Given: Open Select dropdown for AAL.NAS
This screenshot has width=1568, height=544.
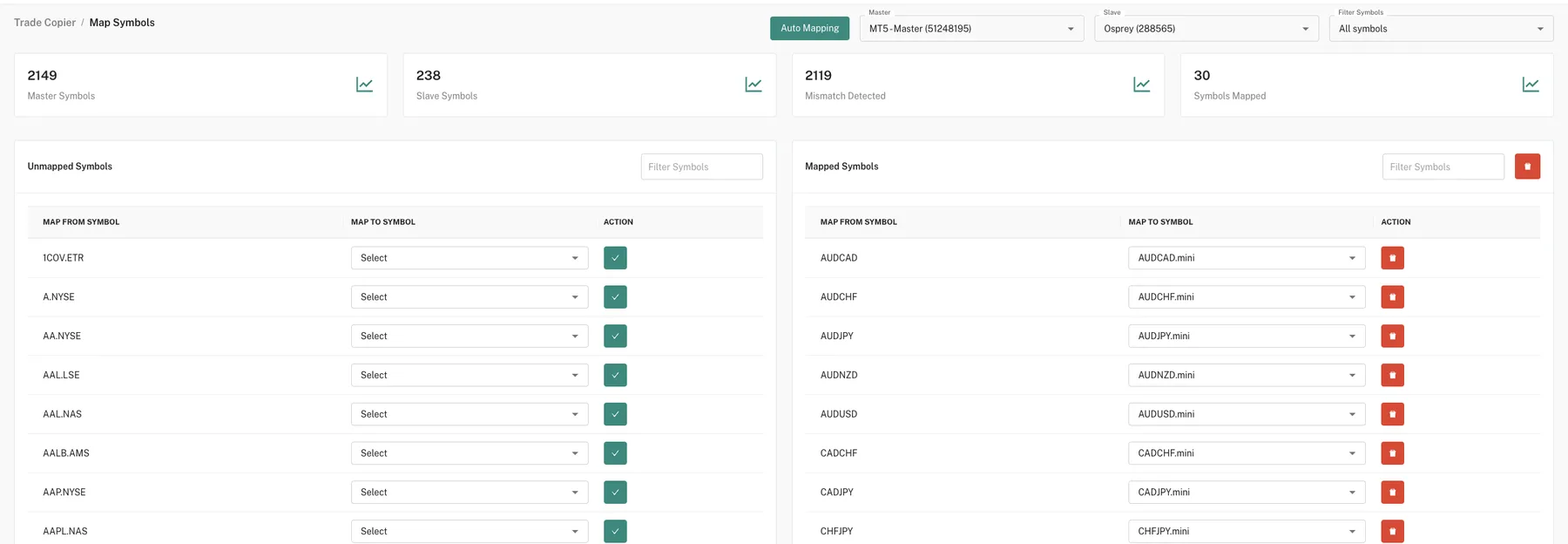Looking at the screenshot, I should click(x=470, y=414).
